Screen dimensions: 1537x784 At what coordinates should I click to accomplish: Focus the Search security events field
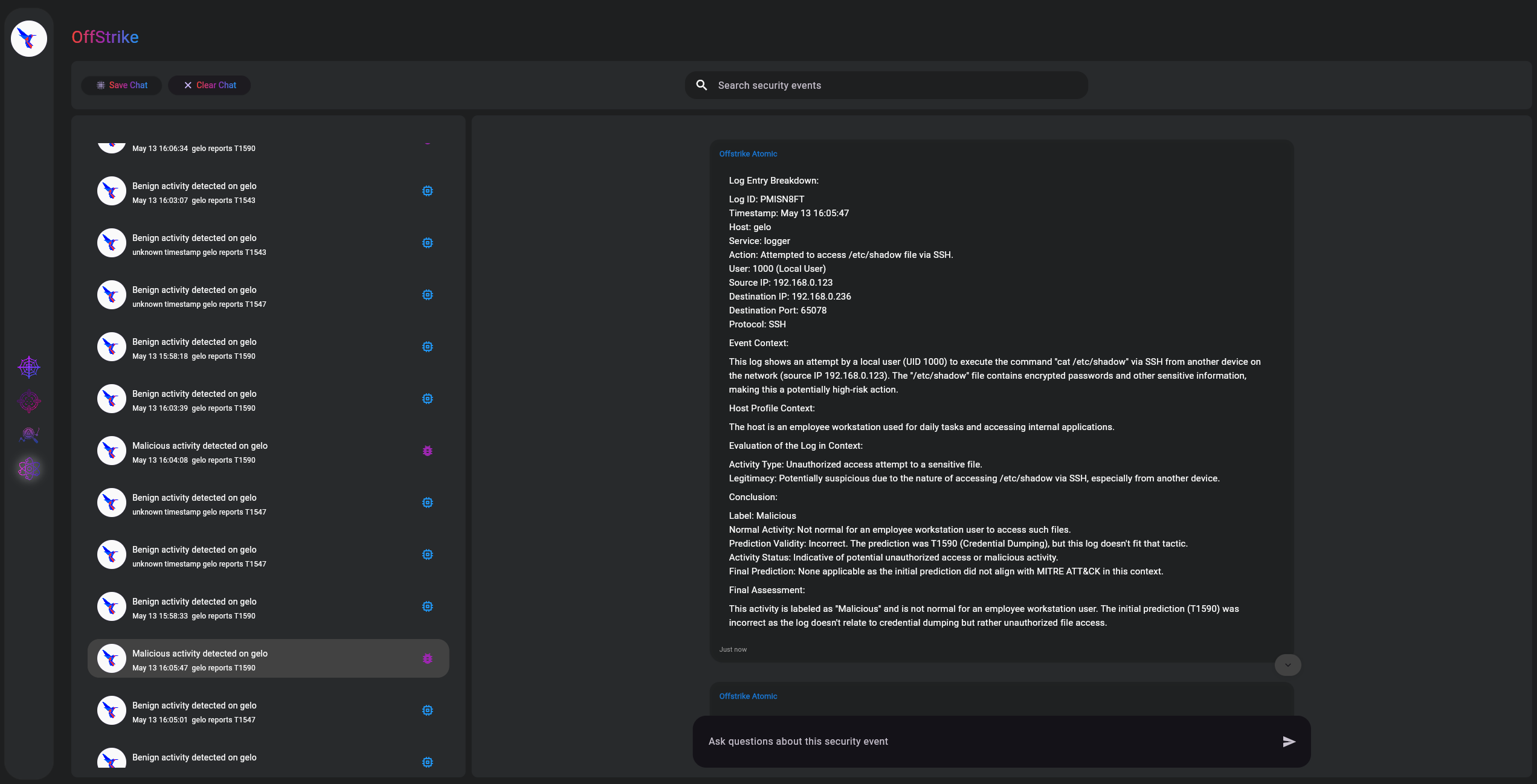(886, 85)
